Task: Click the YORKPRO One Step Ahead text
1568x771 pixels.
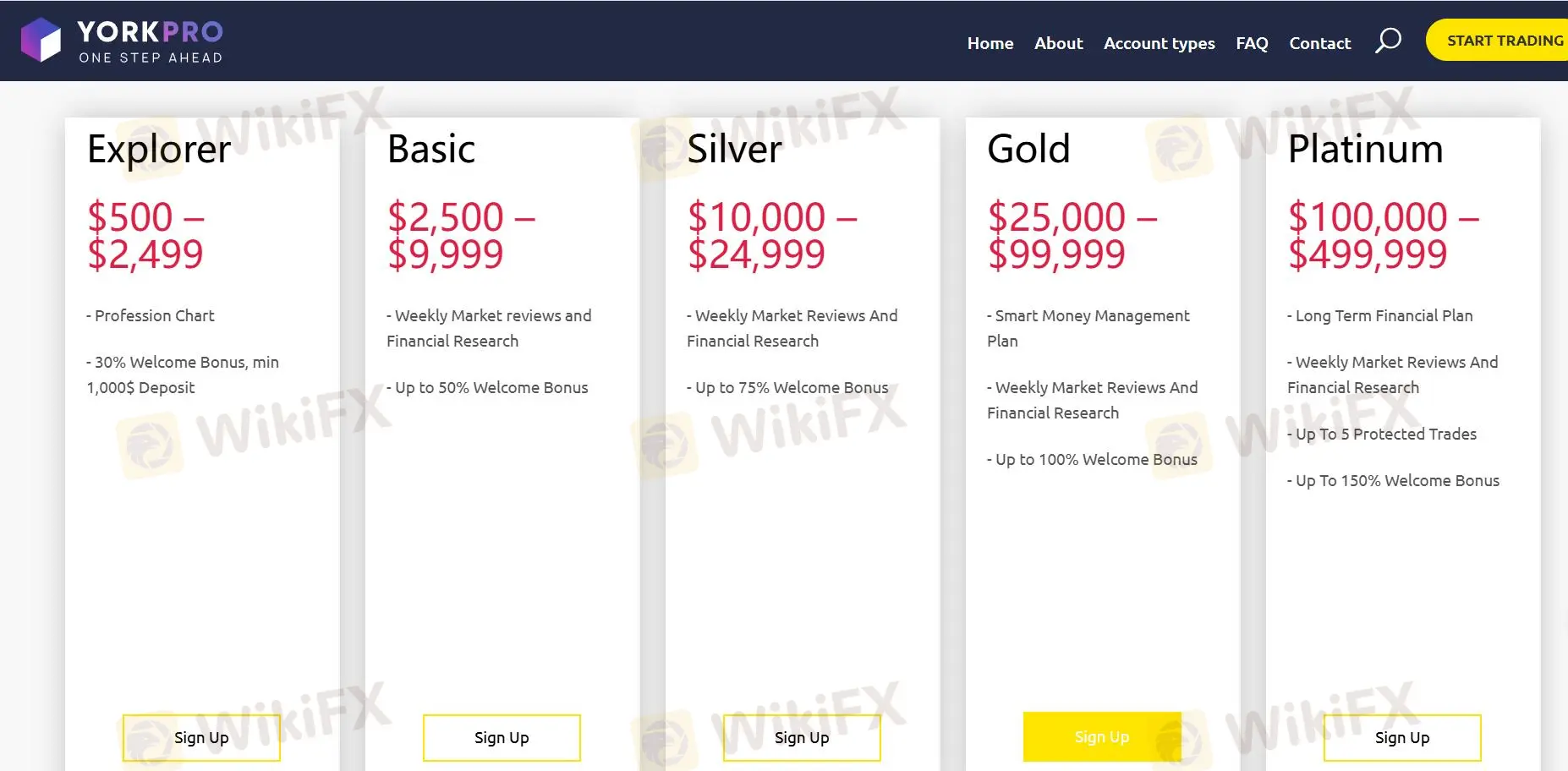Action: (x=151, y=41)
